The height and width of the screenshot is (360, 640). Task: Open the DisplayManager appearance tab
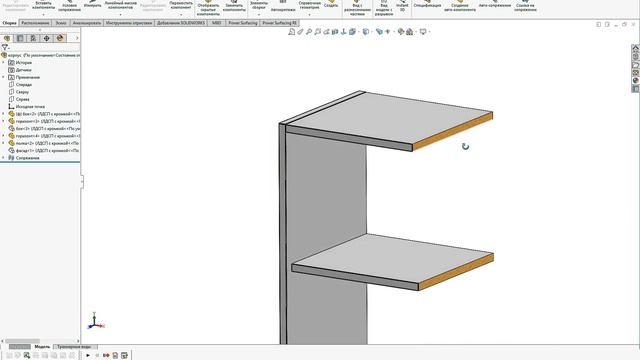coord(60,38)
